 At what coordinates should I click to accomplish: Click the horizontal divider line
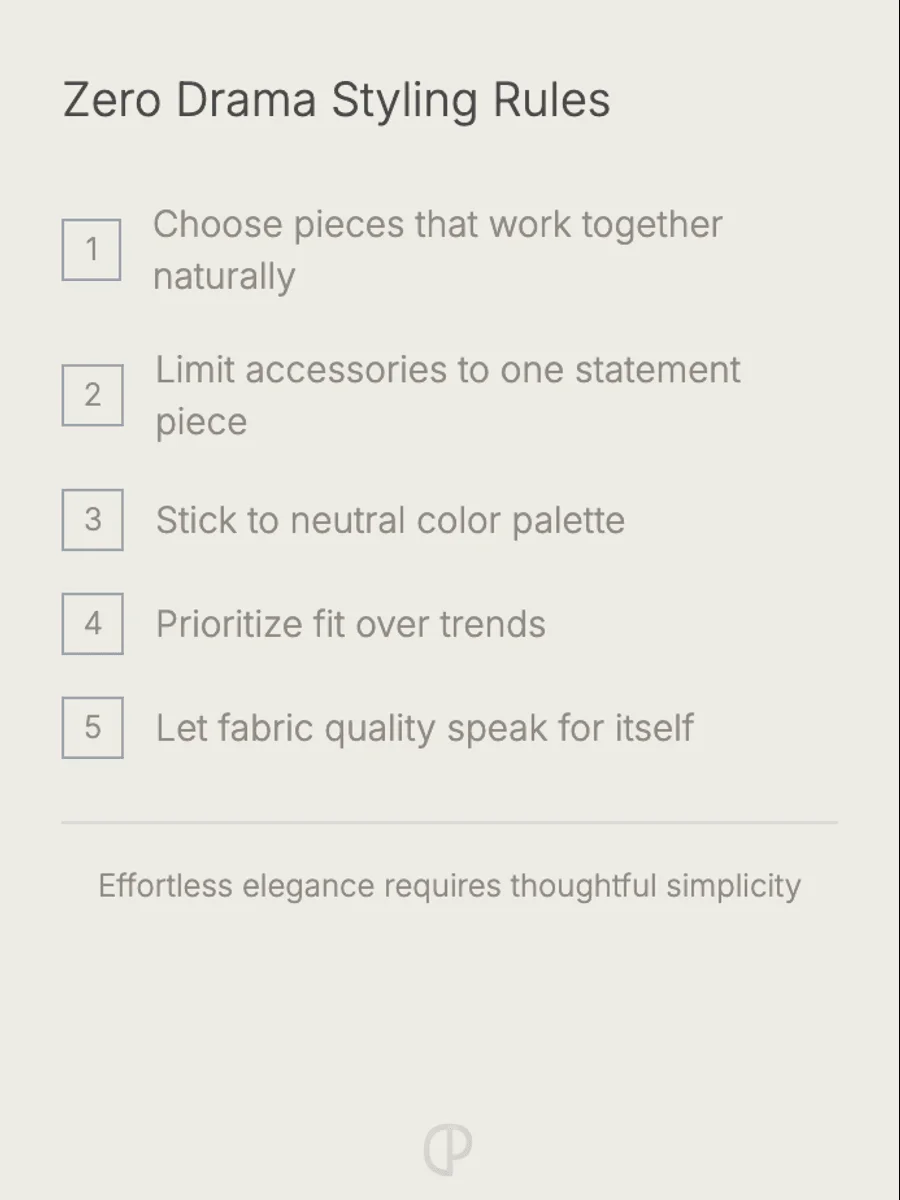coord(449,823)
